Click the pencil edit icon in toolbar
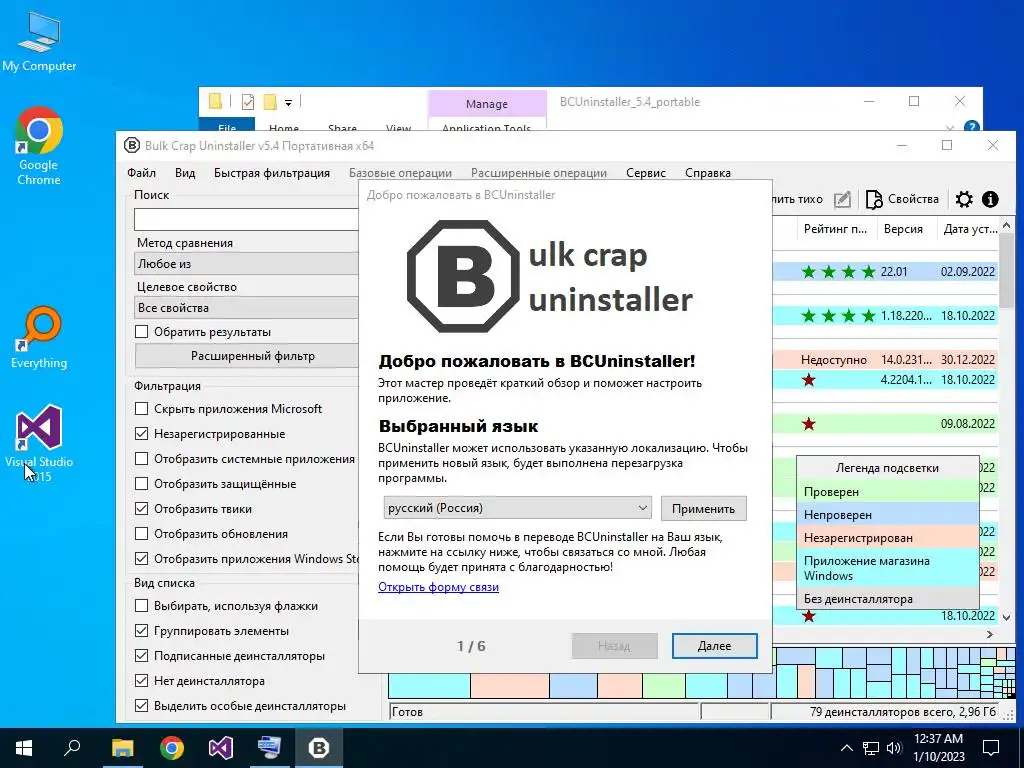The image size is (1024, 768). [842, 199]
